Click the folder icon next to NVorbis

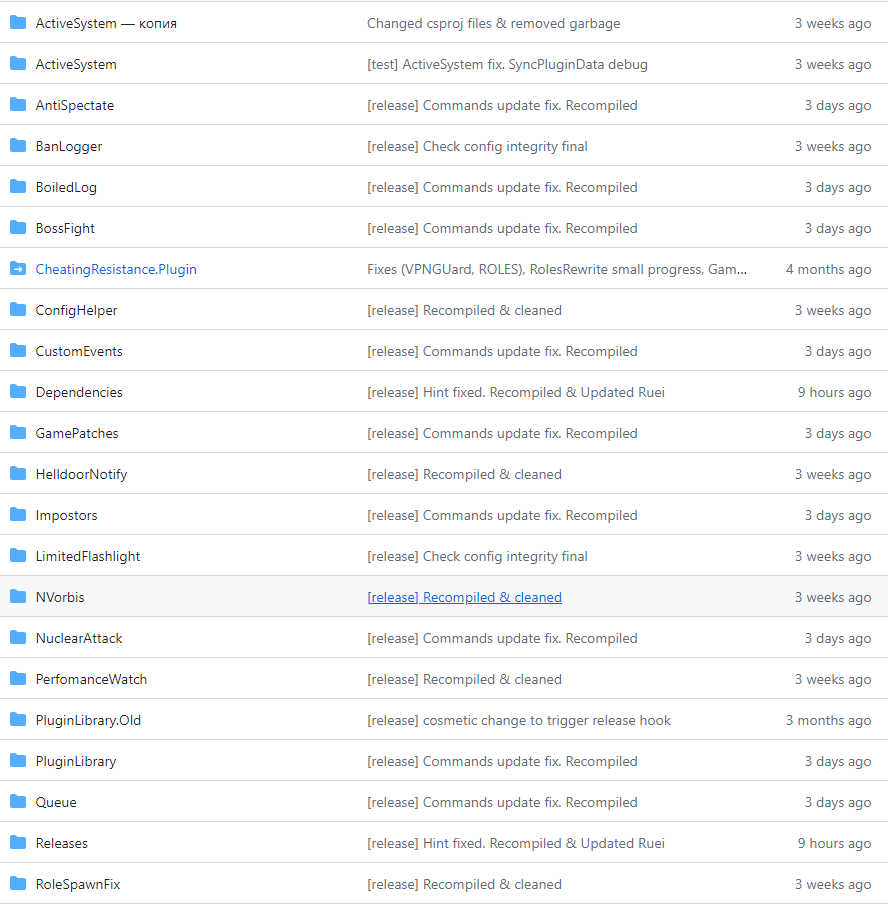(18, 597)
